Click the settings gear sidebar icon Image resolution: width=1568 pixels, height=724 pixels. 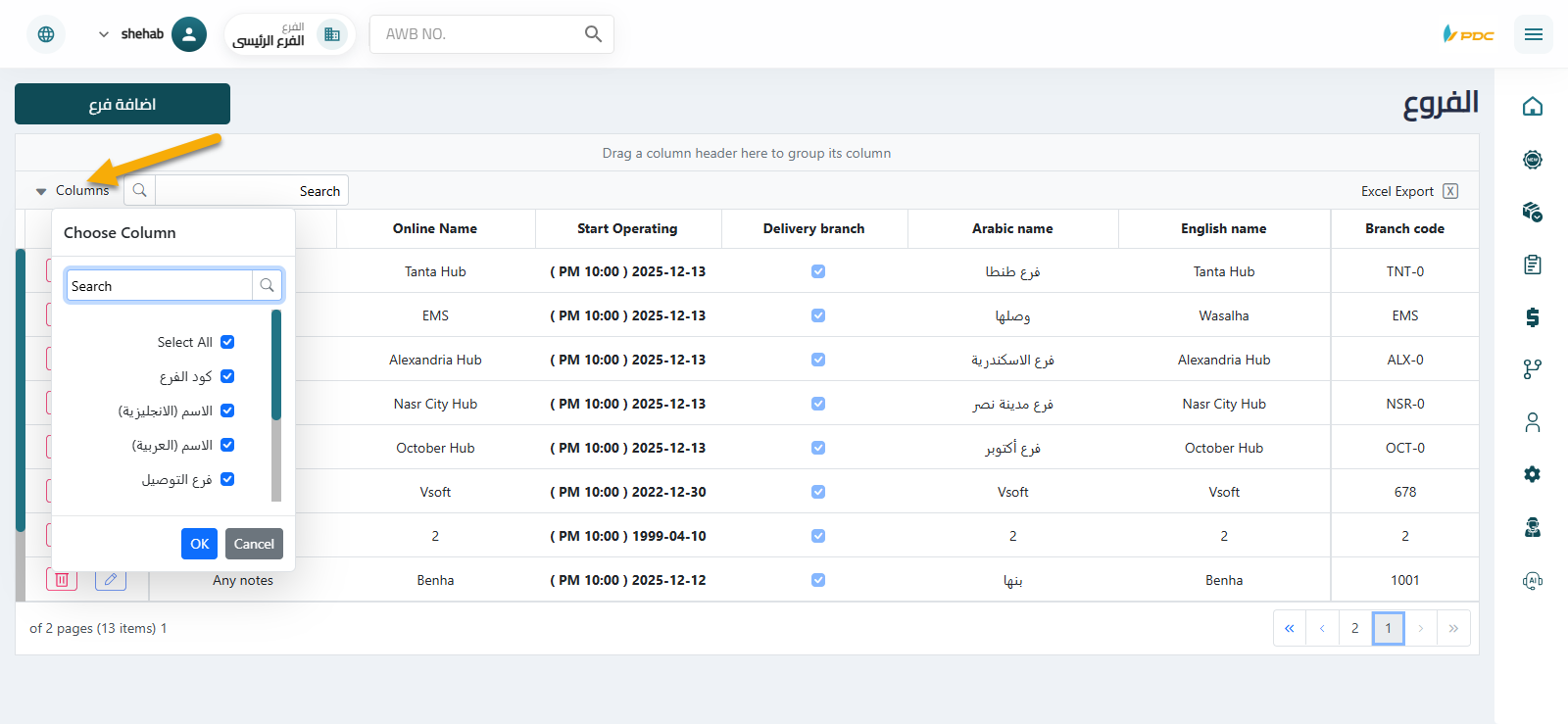click(1532, 474)
